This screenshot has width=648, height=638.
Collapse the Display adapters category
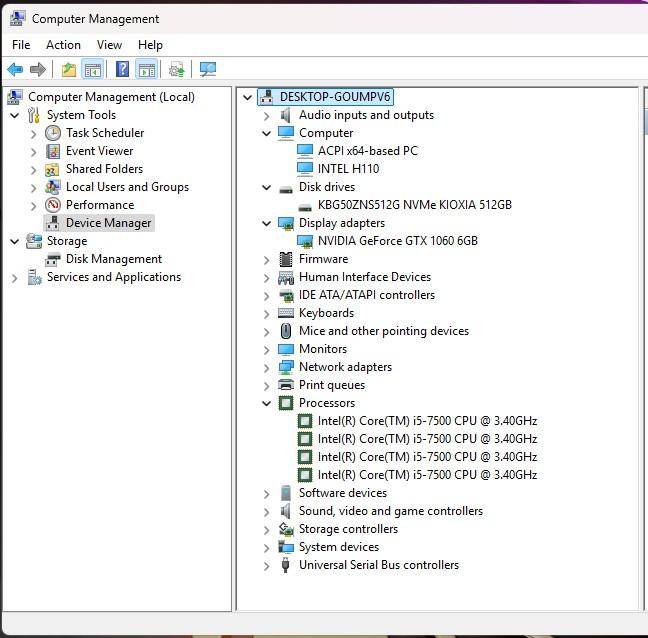pos(267,223)
